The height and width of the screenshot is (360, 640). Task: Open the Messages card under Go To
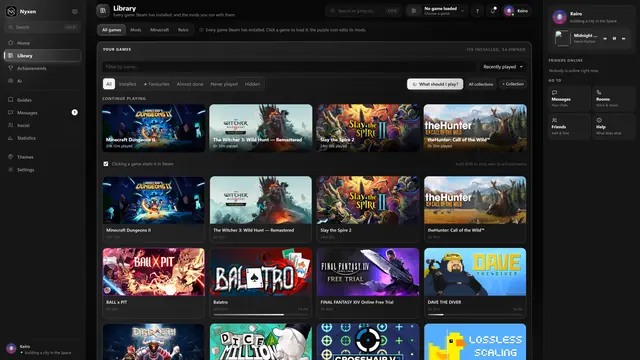pyautogui.click(x=569, y=98)
